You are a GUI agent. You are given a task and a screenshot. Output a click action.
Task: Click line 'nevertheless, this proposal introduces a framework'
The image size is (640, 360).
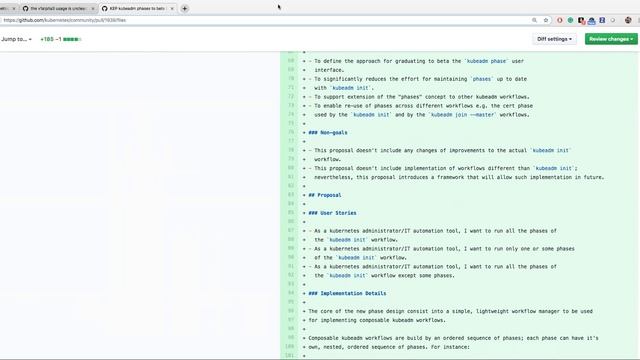(459, 177)
